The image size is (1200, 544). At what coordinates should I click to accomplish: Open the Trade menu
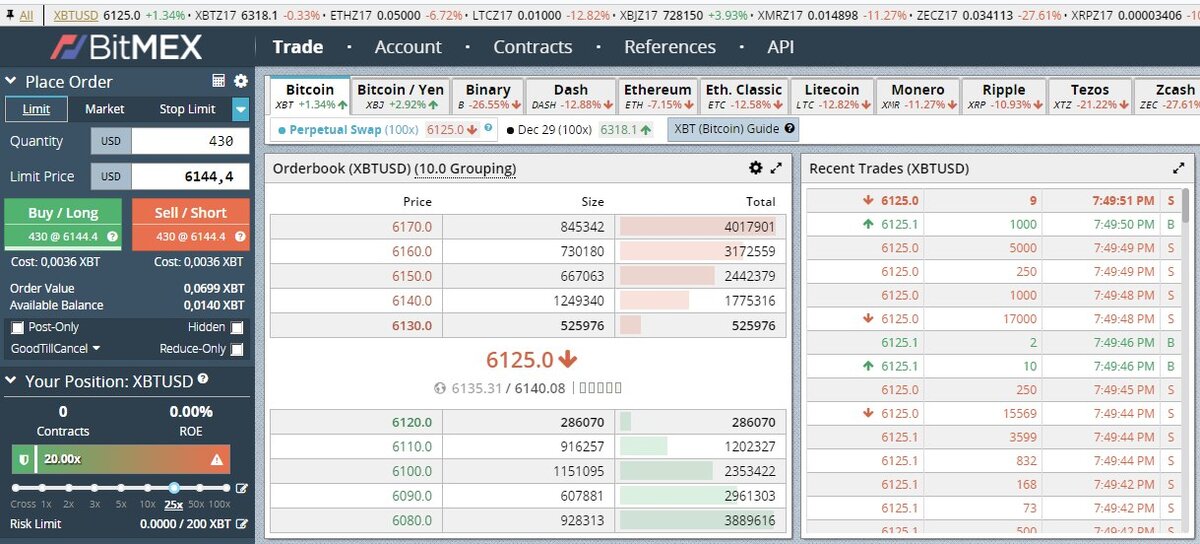298,46
